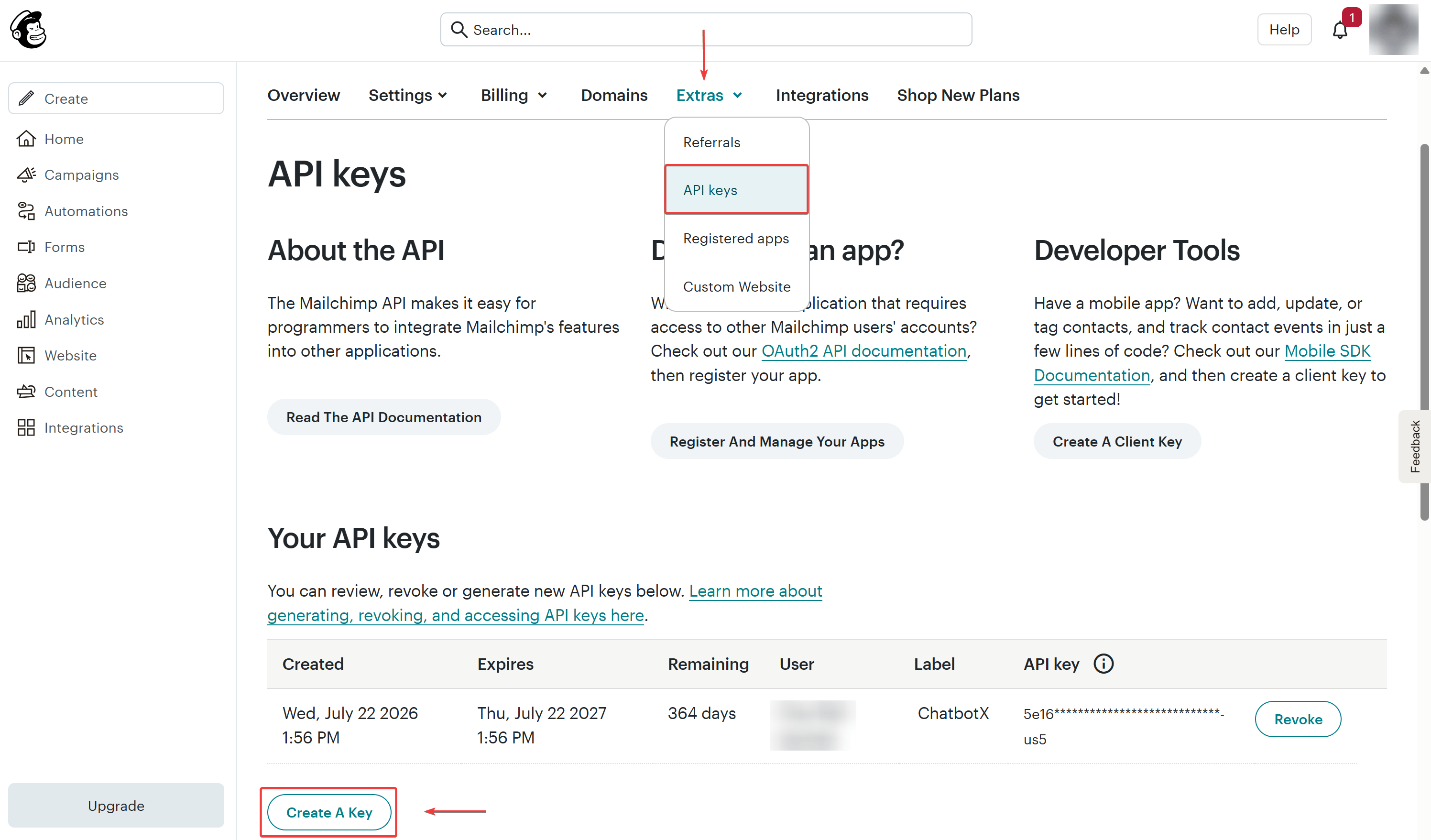Select Registered apps from Extras menu
Image resolution: width=1431 pixels, height=840 pixels.
coord(736,239)
